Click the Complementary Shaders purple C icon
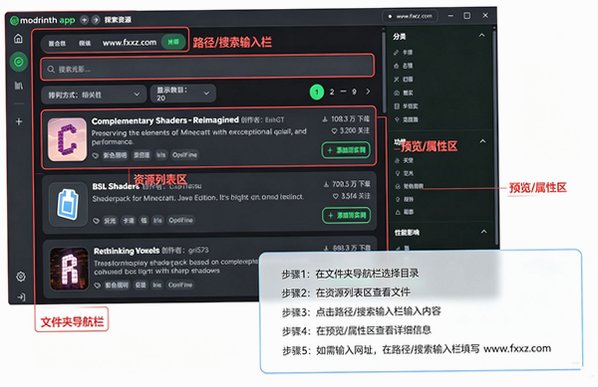 pyautogui.click(x=67, y=139)
